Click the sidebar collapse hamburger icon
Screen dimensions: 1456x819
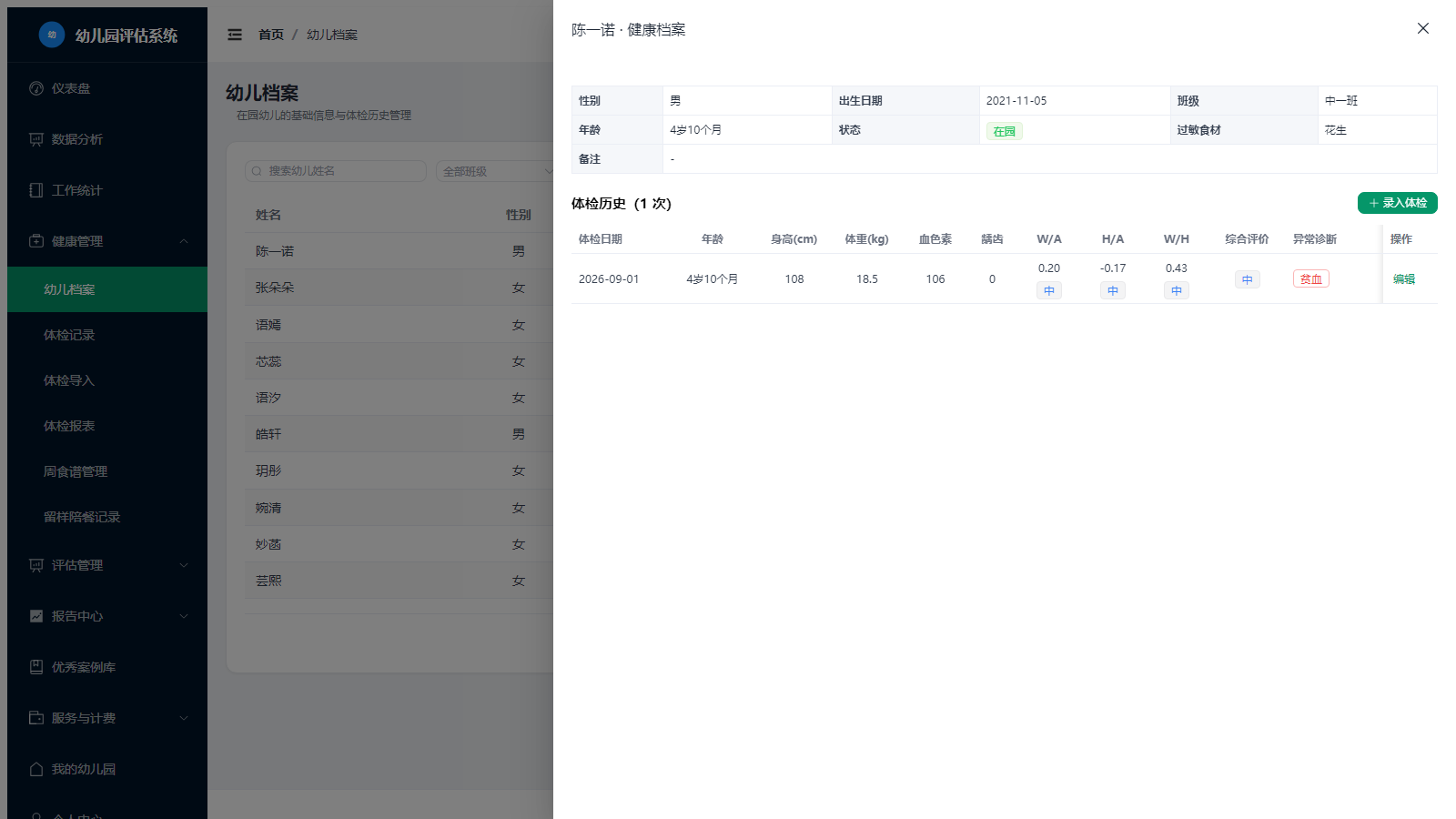pyautogui.click(x=235, y=35)
